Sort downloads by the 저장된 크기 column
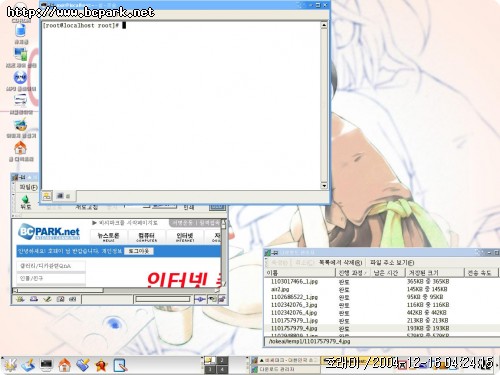Image resolution: width=500 pixels, height=375 pixels. click(435, 273)
